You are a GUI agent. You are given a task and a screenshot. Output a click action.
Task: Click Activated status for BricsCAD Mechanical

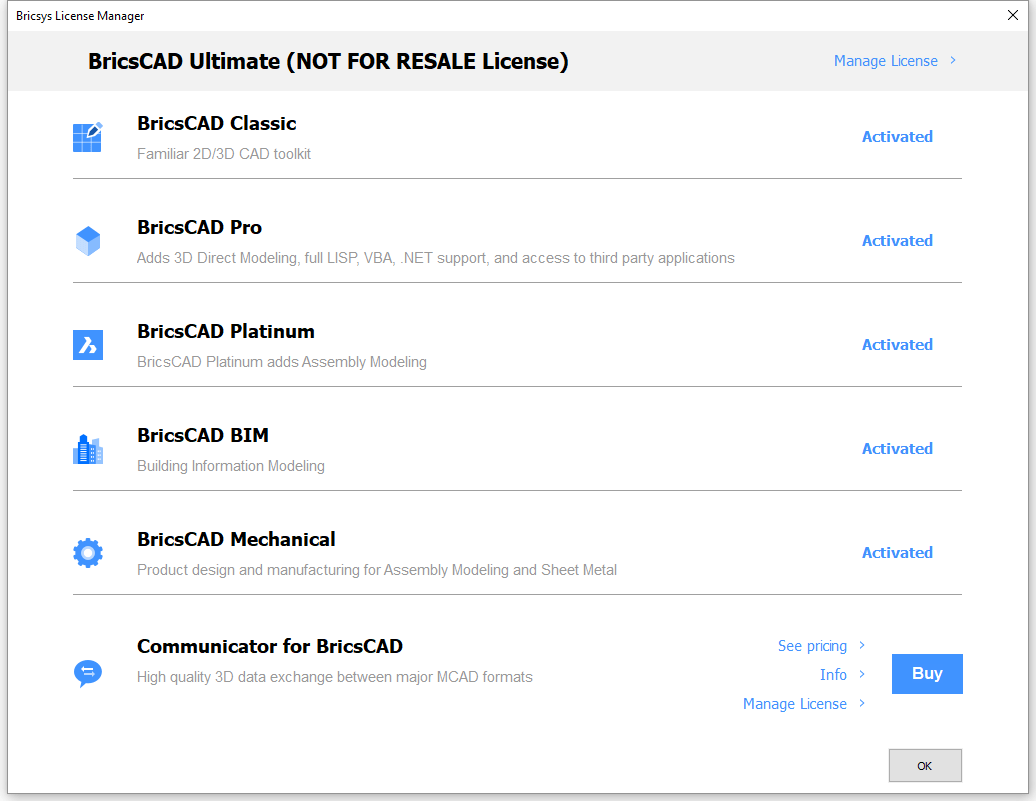pos(897,553)
